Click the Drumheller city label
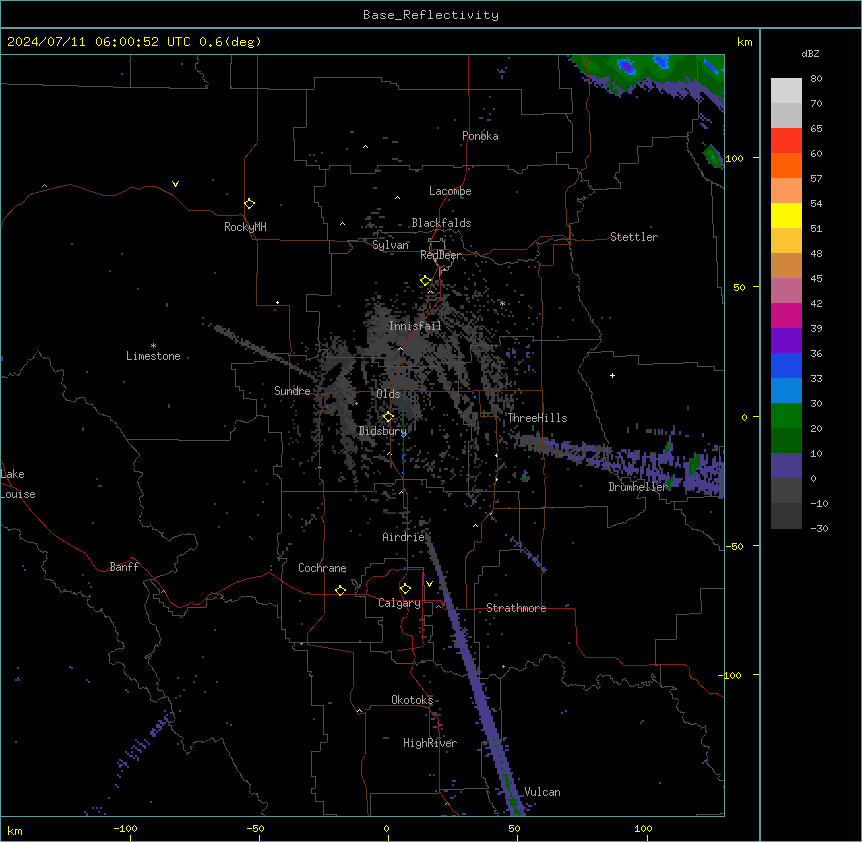This screenshot has height=842, width=862. tap(638, 487)
